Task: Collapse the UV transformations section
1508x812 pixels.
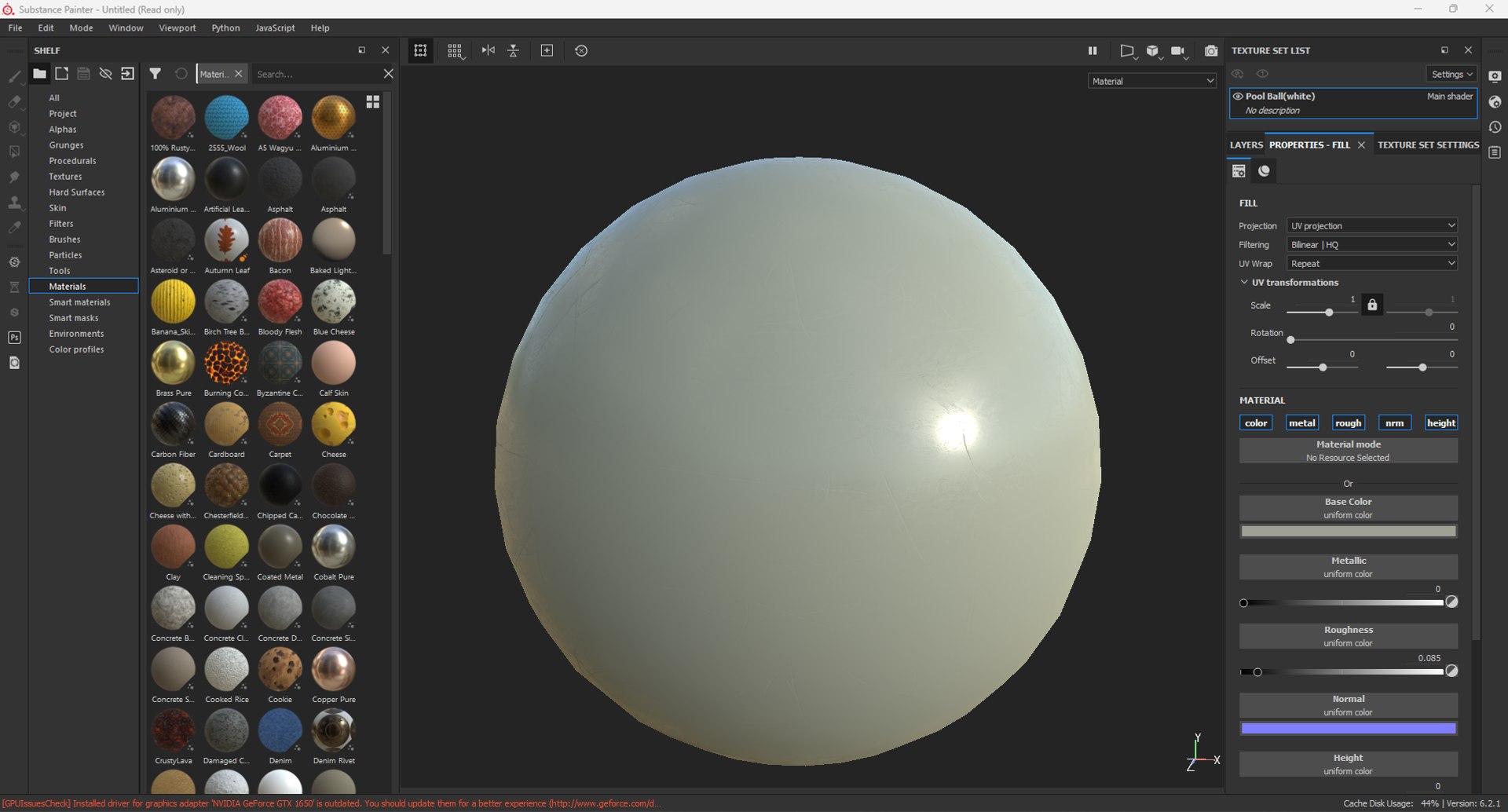Action: pos(1244,282)
